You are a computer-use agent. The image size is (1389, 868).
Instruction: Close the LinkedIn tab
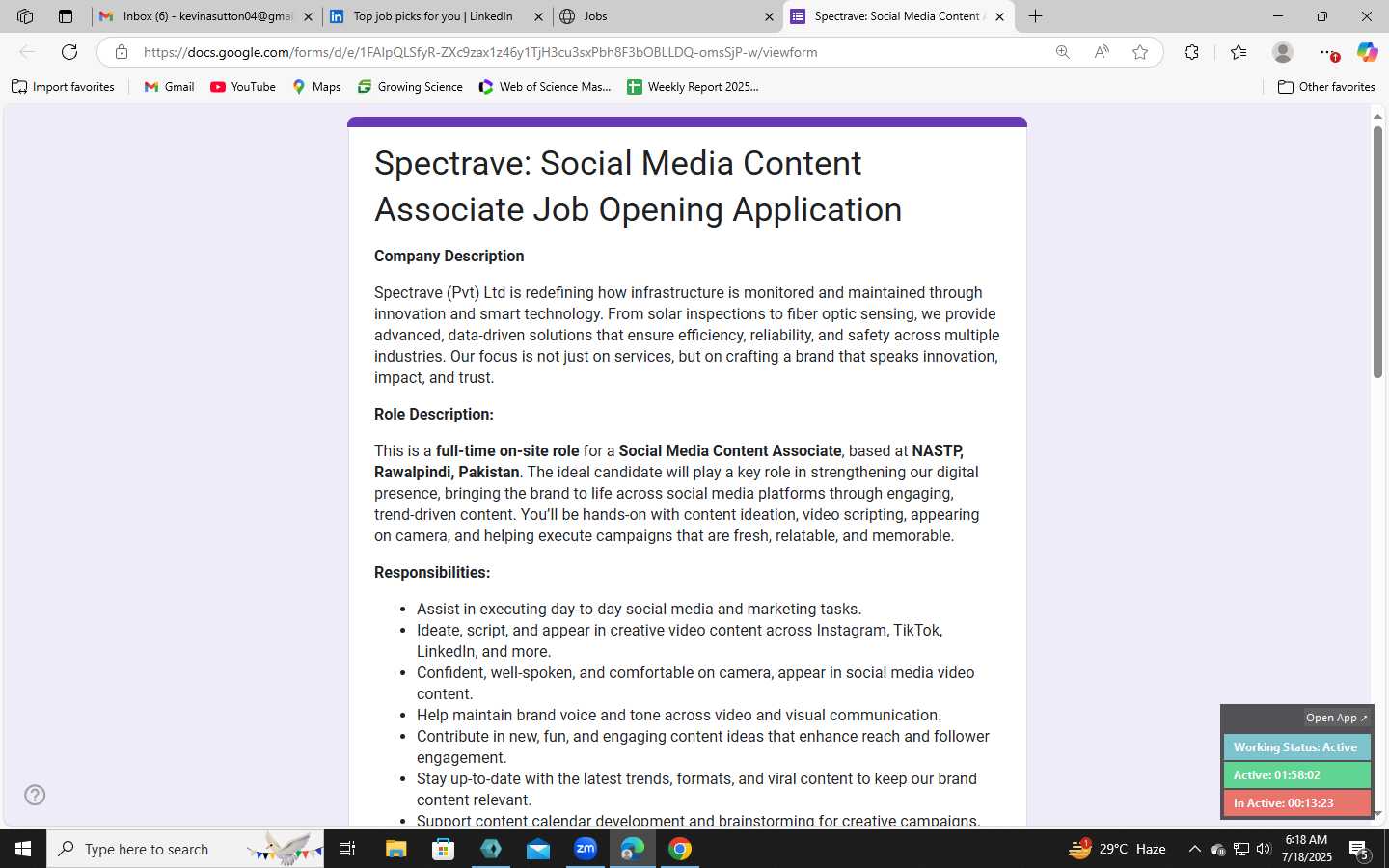[x=540, y=16]
